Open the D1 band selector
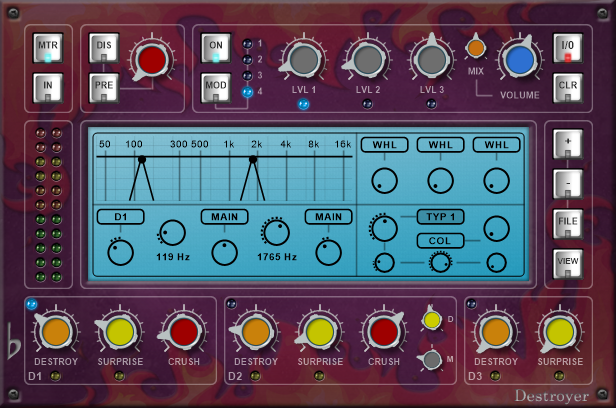This screenshot has height=408, width=616. 120,217
